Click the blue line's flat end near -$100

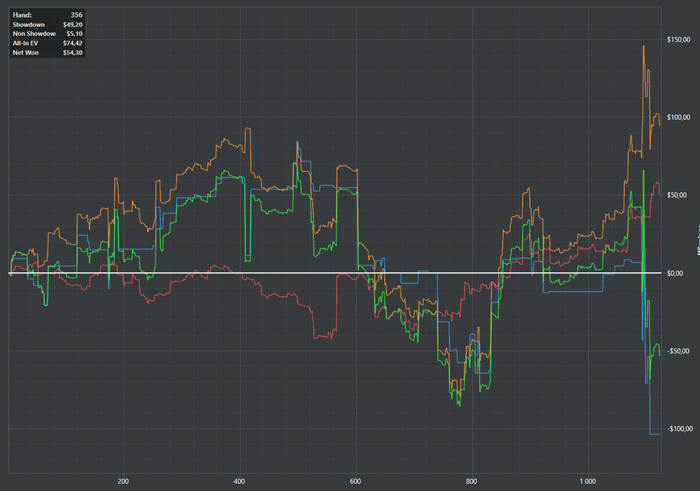coord(655,434)
